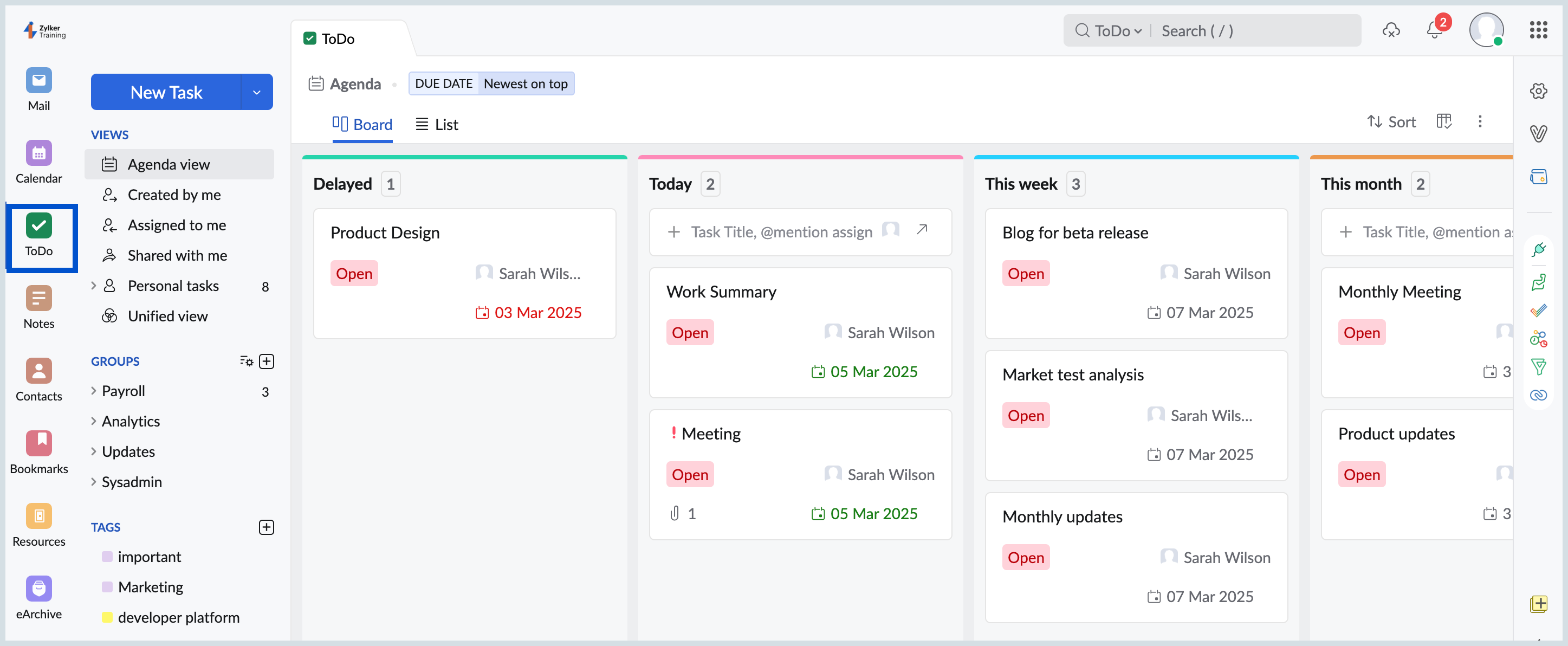The width and height of the screenshot is (1568, 646).
Task: Toggle Newest on top sort order
Action: [x=526, y=83]
